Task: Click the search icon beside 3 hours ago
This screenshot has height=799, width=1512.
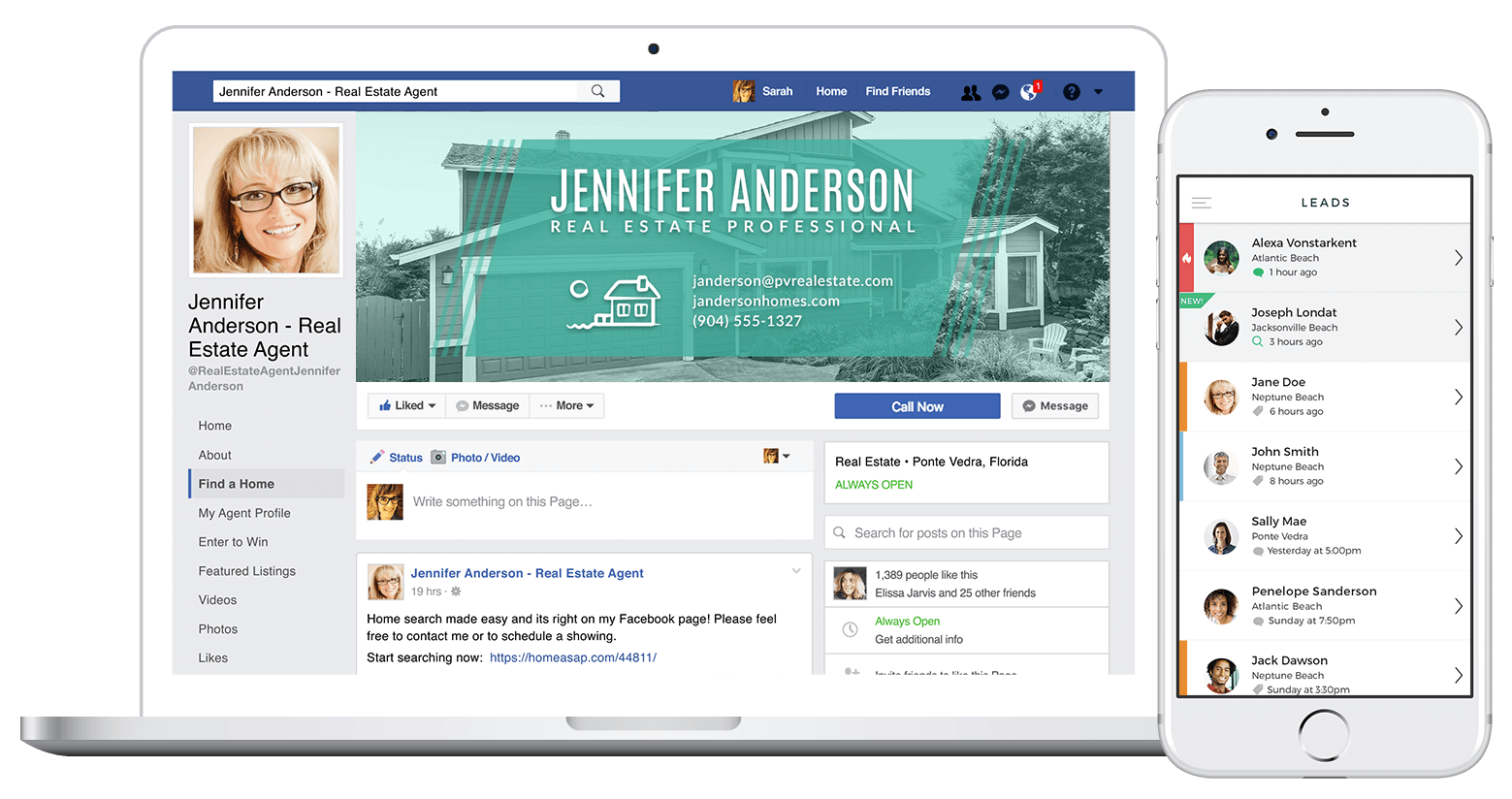Action: point(1257,341)
